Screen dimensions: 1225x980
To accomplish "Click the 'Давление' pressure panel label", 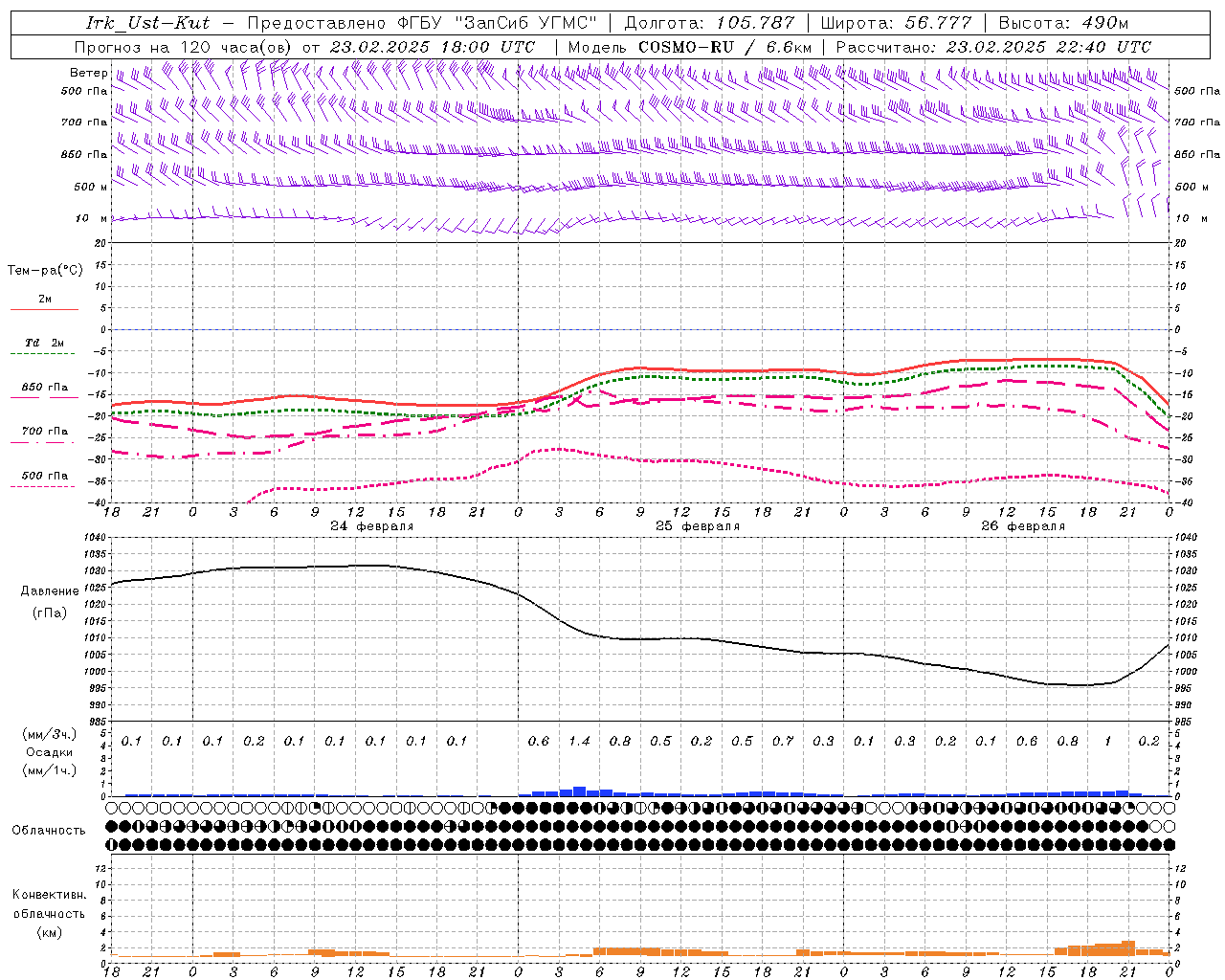I will pyautogui.click(x=50, y=591).
